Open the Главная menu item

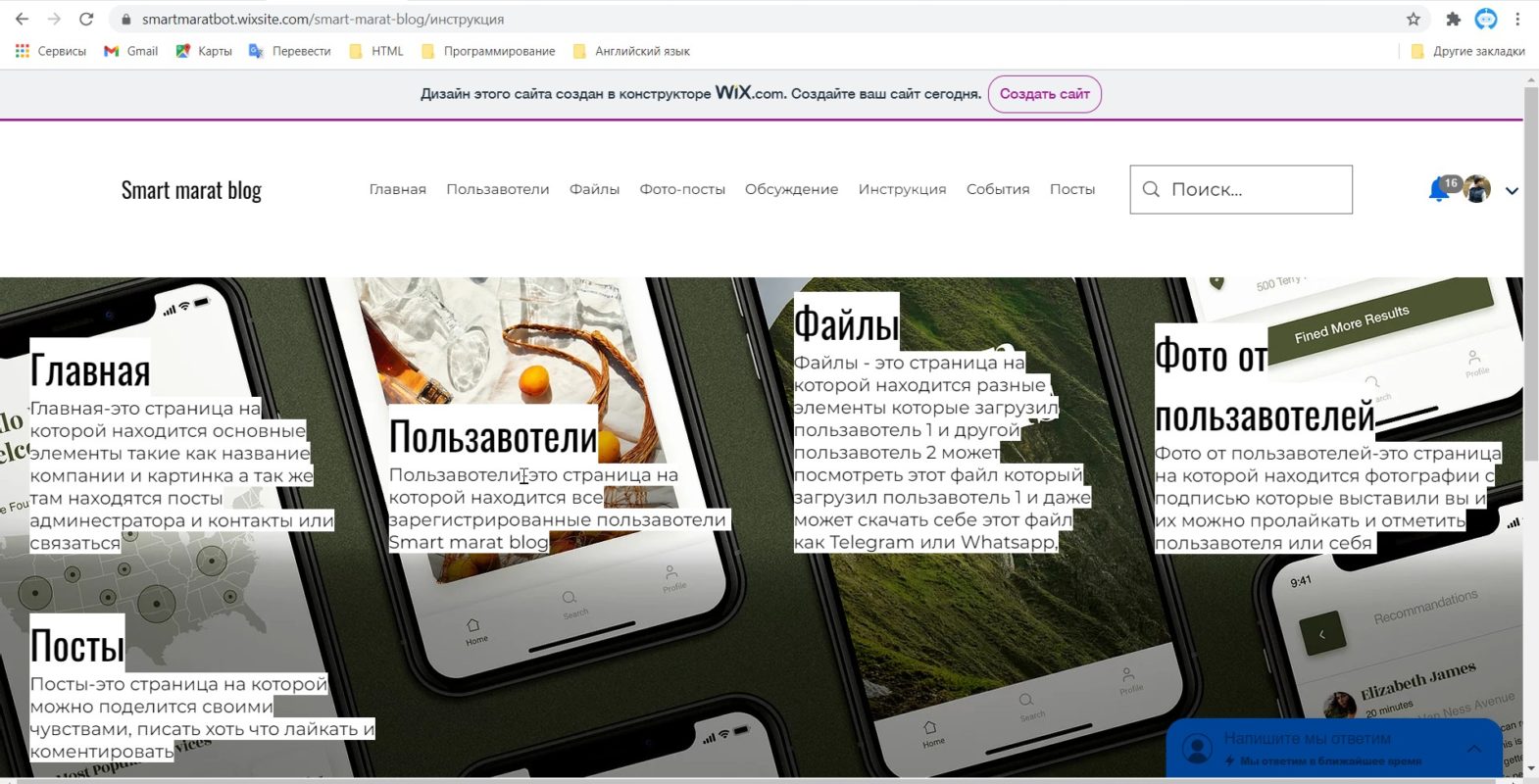point(397,189)
